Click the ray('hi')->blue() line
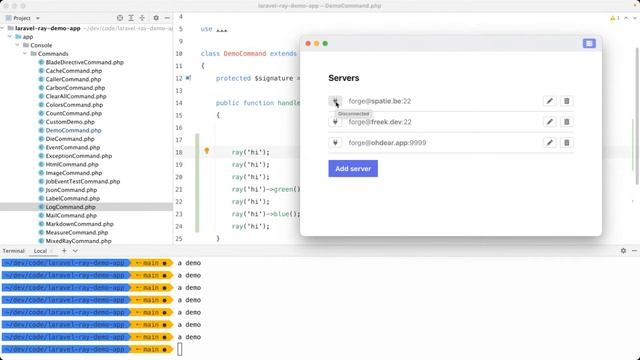640x360 pixels. (x=266, y=214)
